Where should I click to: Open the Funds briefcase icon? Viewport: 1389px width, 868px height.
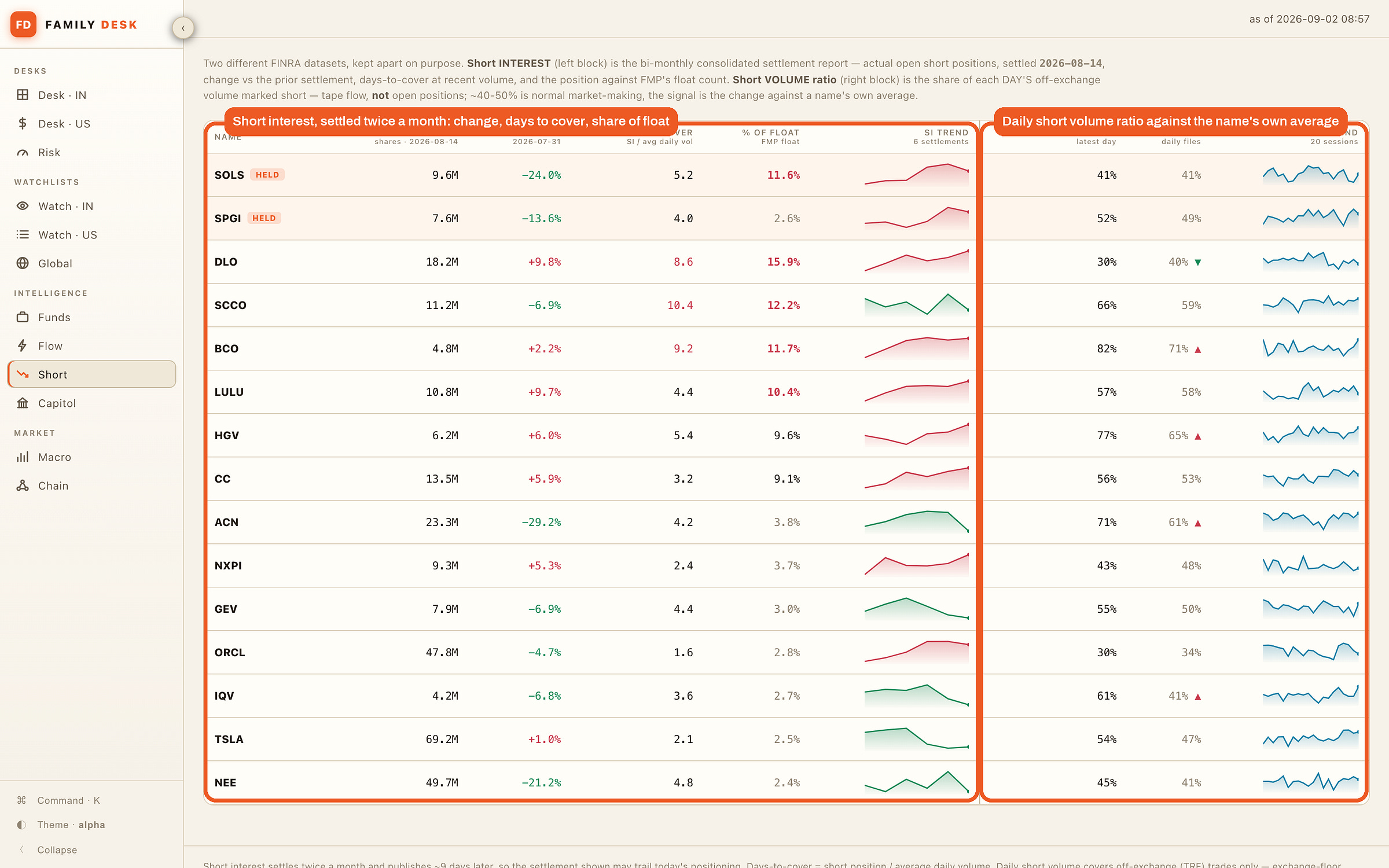coord(23,317)
